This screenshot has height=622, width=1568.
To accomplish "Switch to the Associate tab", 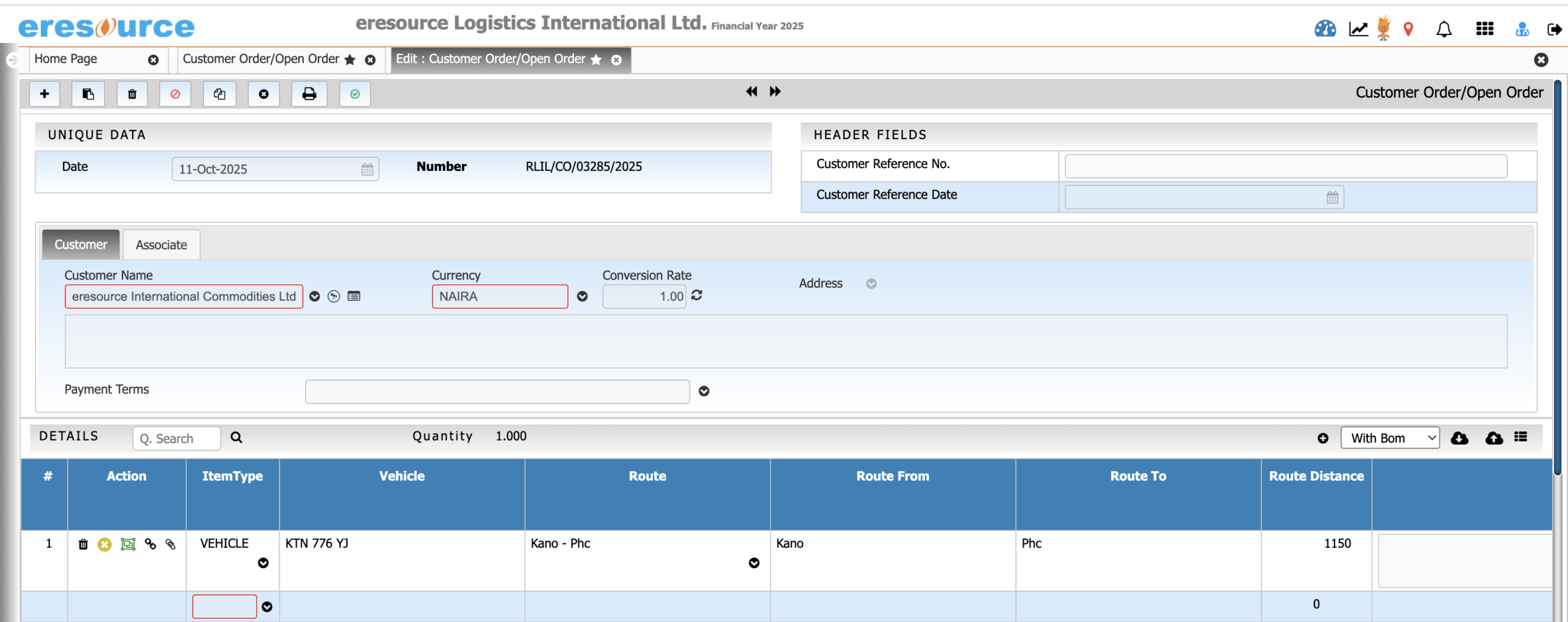I will [161, 245].
